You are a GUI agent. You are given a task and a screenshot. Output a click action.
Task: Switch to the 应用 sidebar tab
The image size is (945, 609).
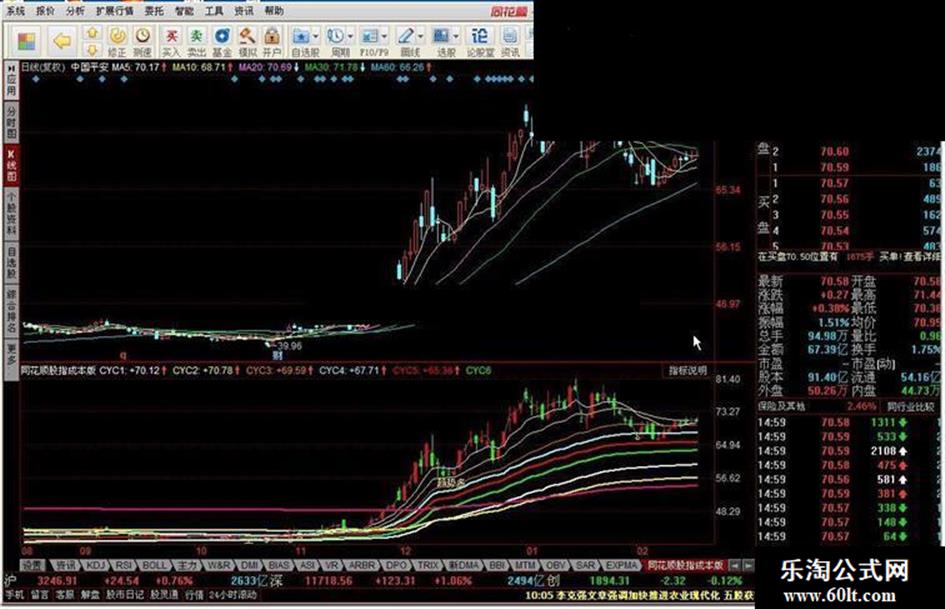pos(11,80)
